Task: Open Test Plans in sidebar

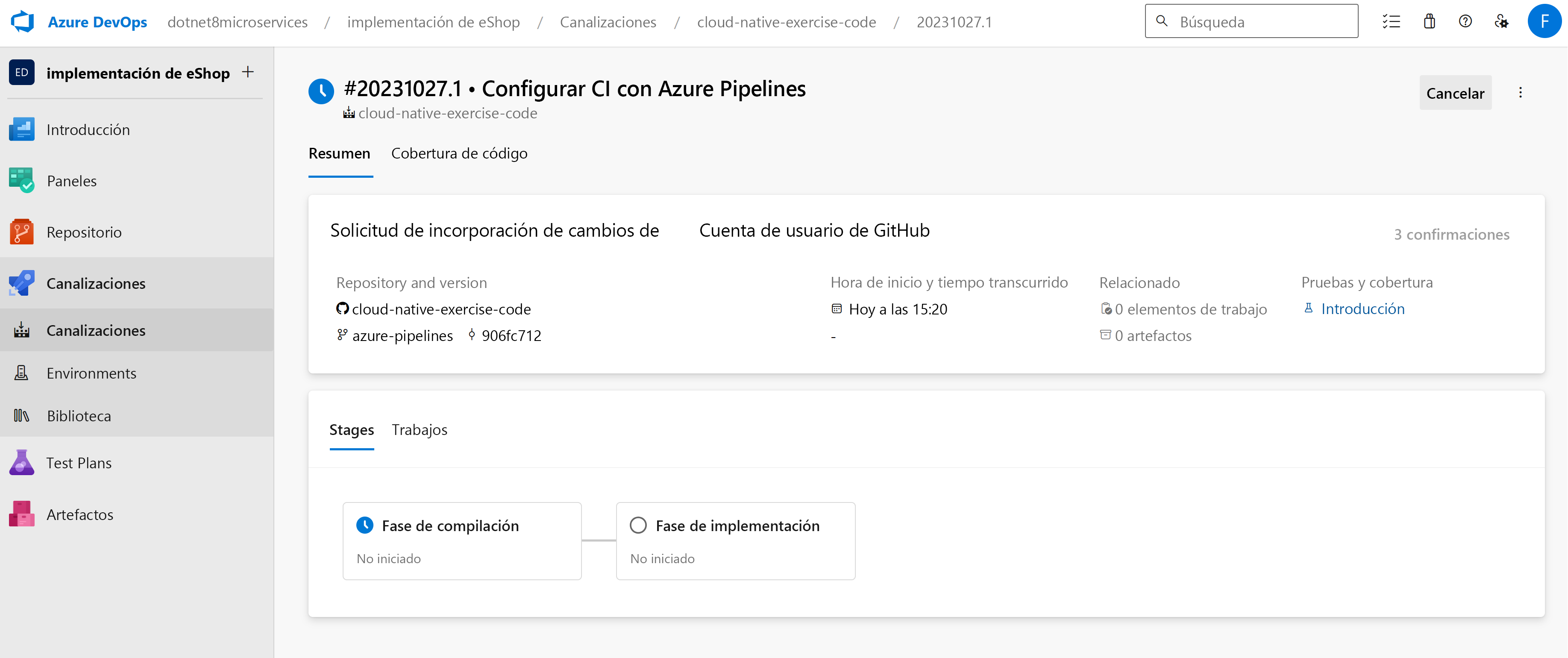Action: (x=79, y=463)
